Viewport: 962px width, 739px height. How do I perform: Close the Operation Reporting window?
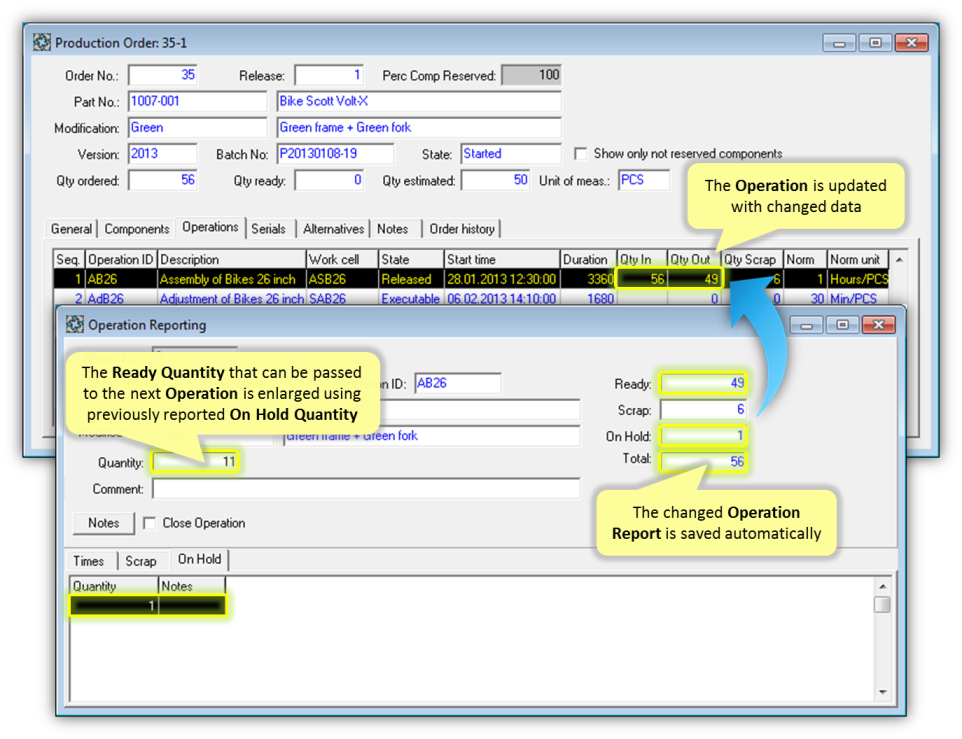[878, 325]
